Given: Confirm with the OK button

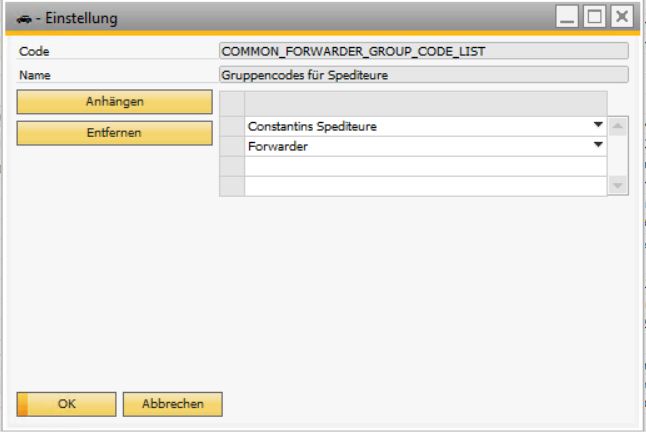Looking at the screenshot, I should [66, 404].
